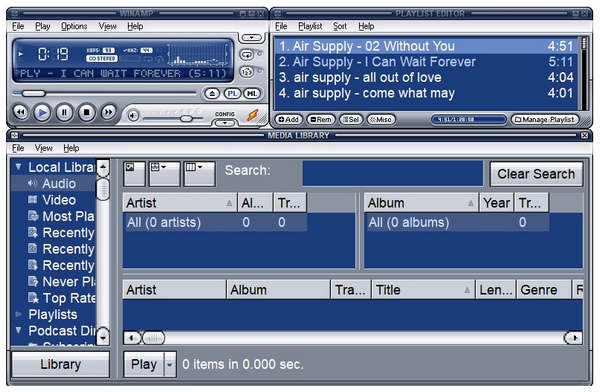Toggle the Repeat button in the player
The width and height of the screenshot is (600, 392).
(x=247, y=55)
